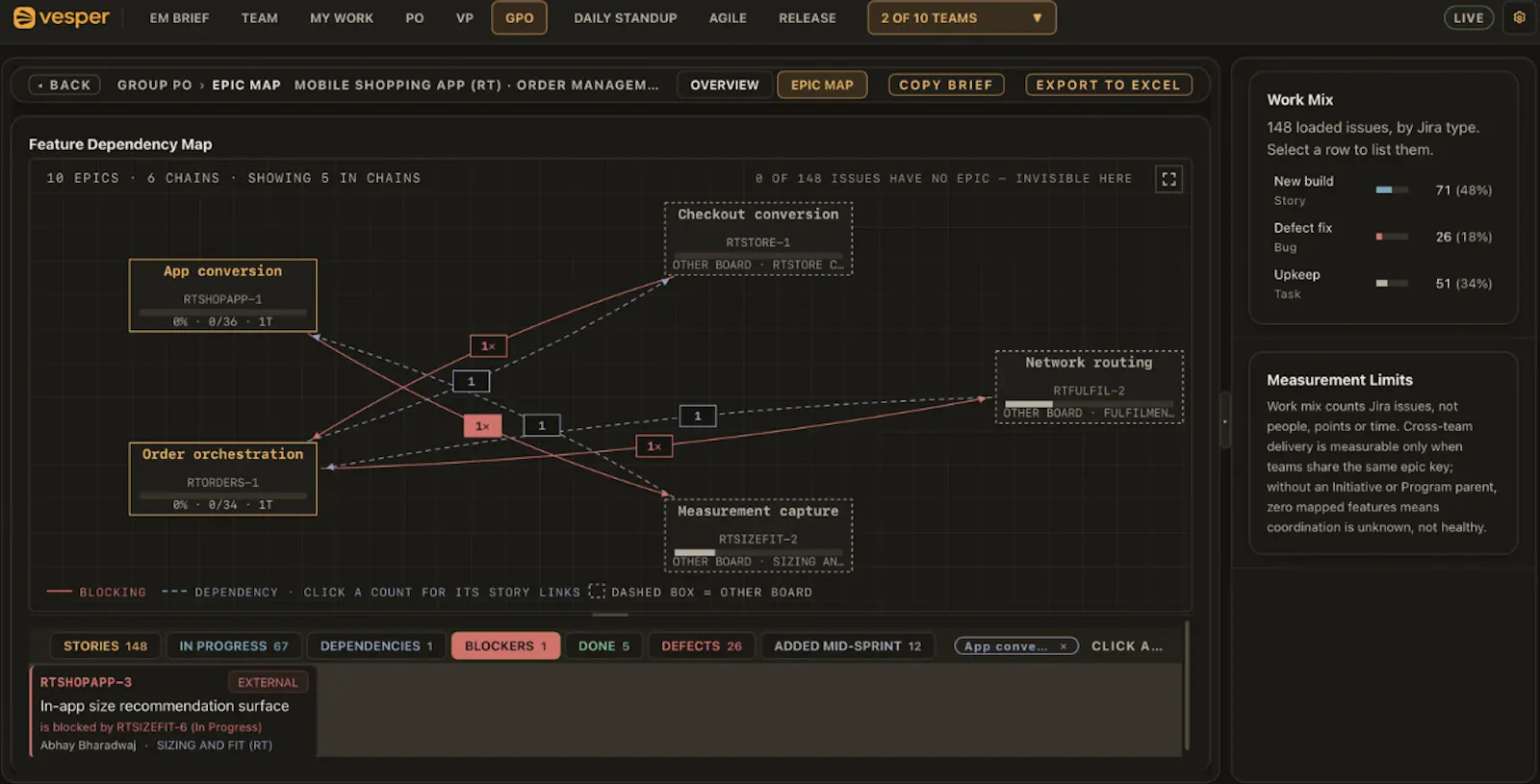Screen dimensions: 1540x784
Task: Click the New build blue progress bar
Action: [1392, 190]
